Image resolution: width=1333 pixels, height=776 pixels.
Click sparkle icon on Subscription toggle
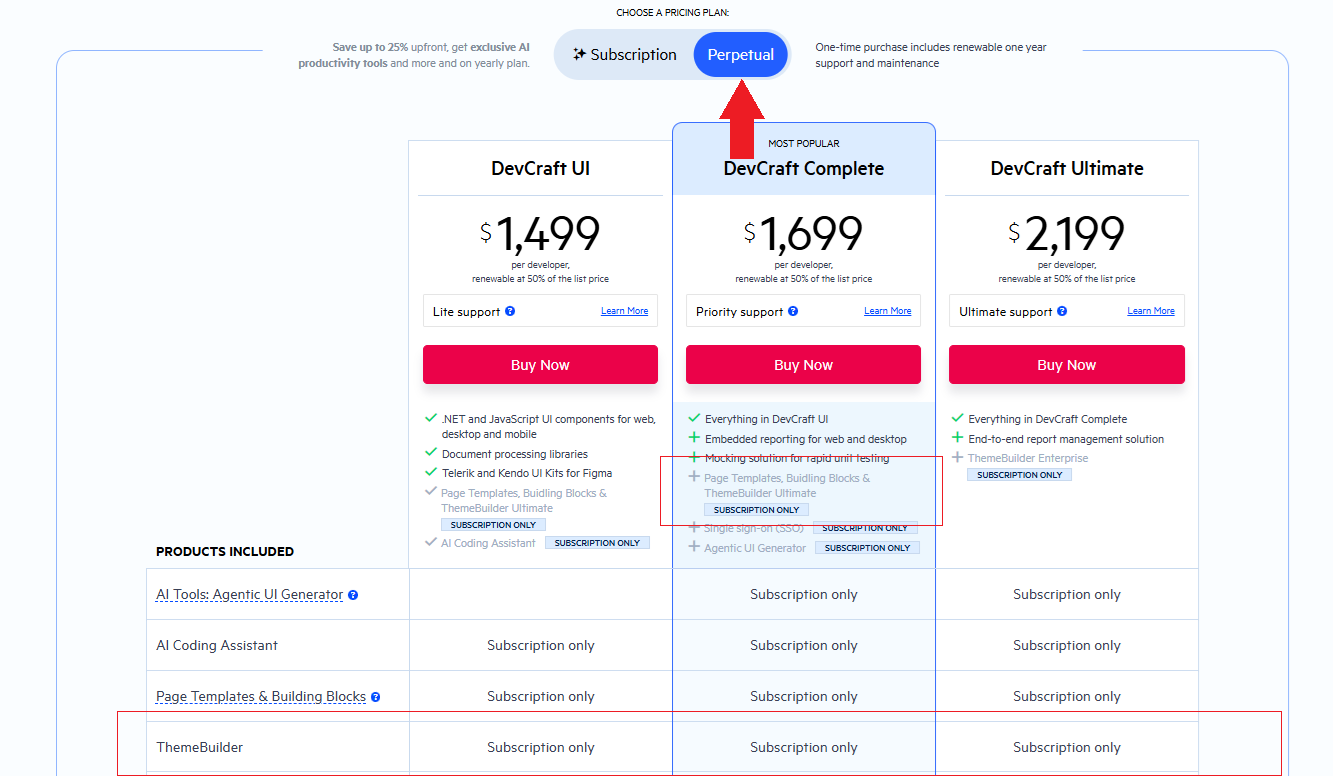coord(579,55)
